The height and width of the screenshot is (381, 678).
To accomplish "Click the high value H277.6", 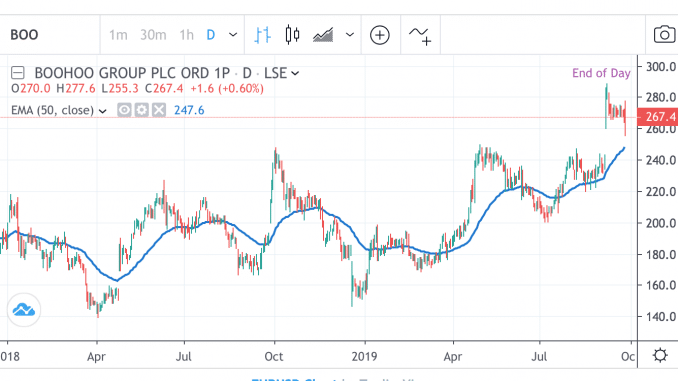I will tap(76, 89).
